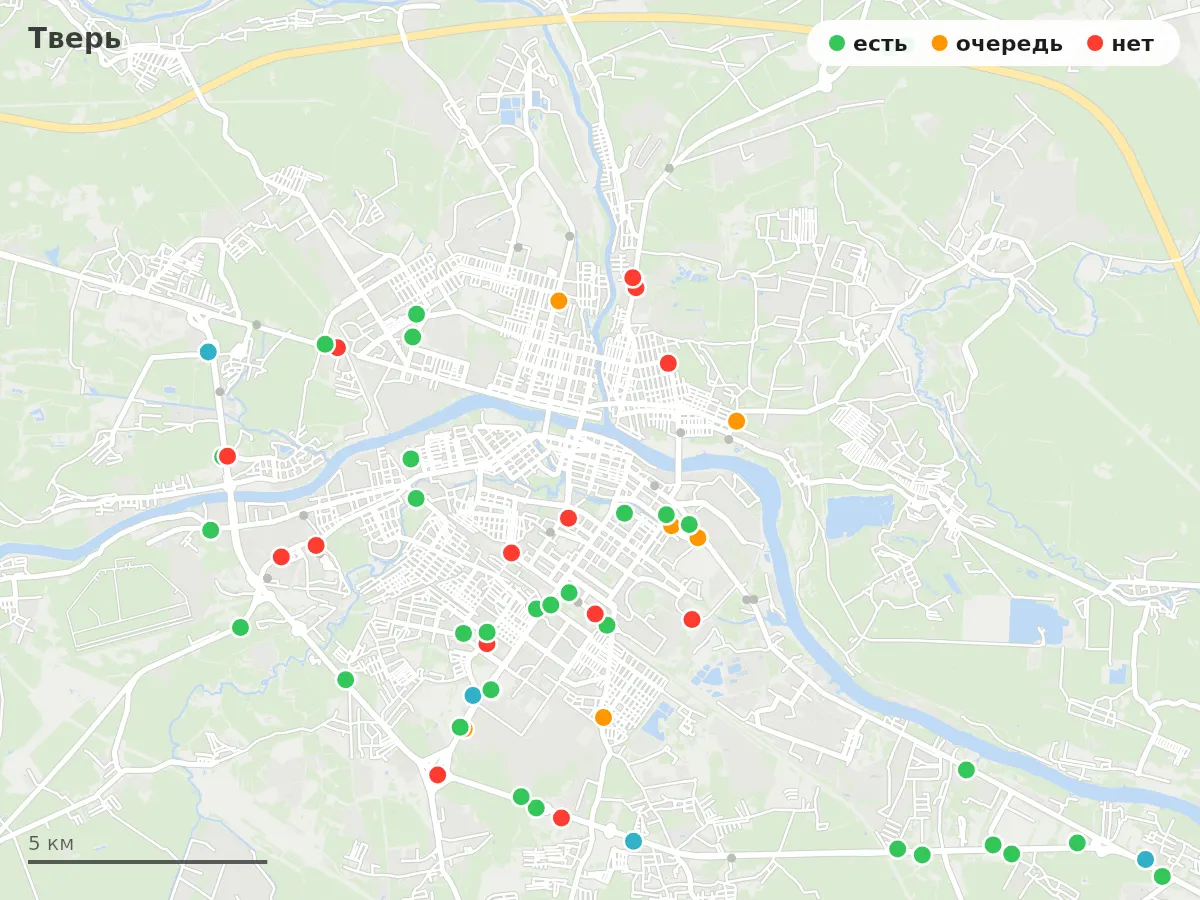Open the blue marker on the southern road, bottom center

633,841
